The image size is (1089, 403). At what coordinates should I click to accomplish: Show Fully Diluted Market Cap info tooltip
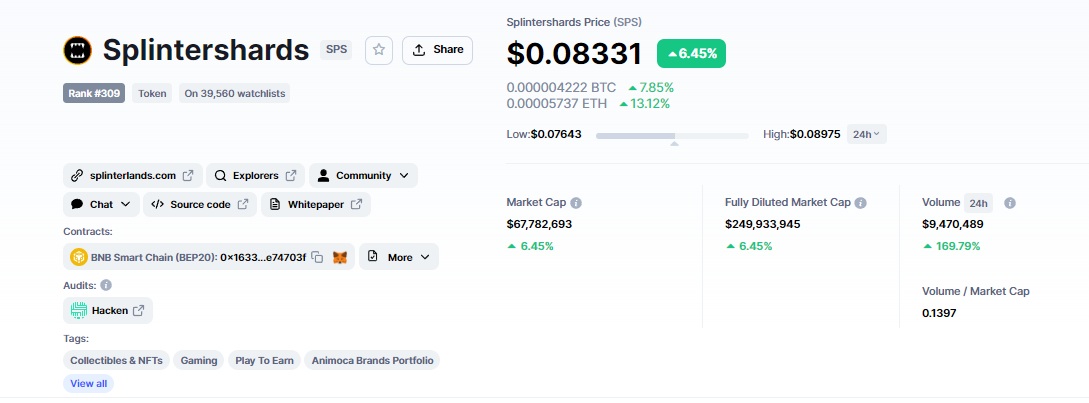click(861, 203)
